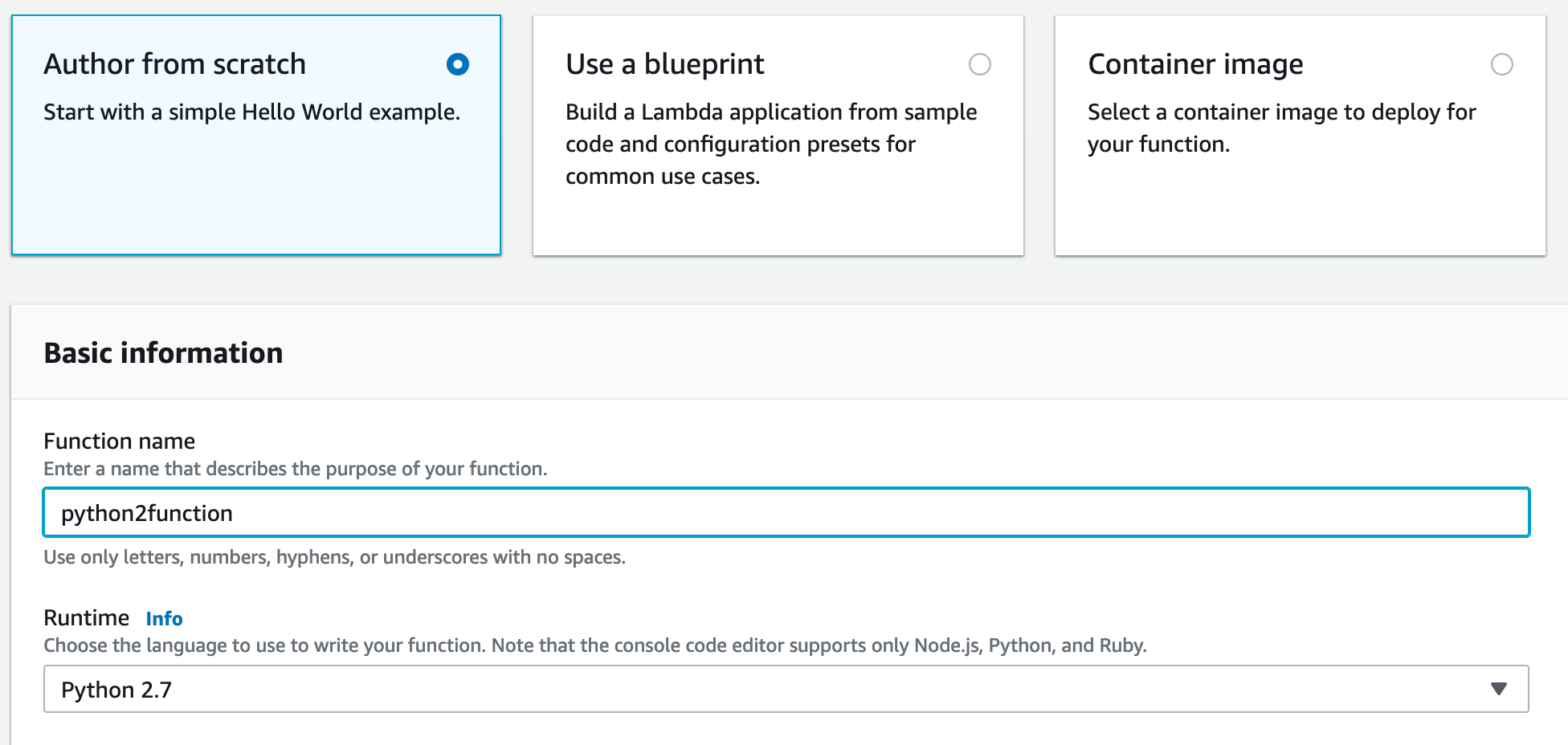Click the Use a blueprint card title

pyautogui.click(x=664, y=64)
